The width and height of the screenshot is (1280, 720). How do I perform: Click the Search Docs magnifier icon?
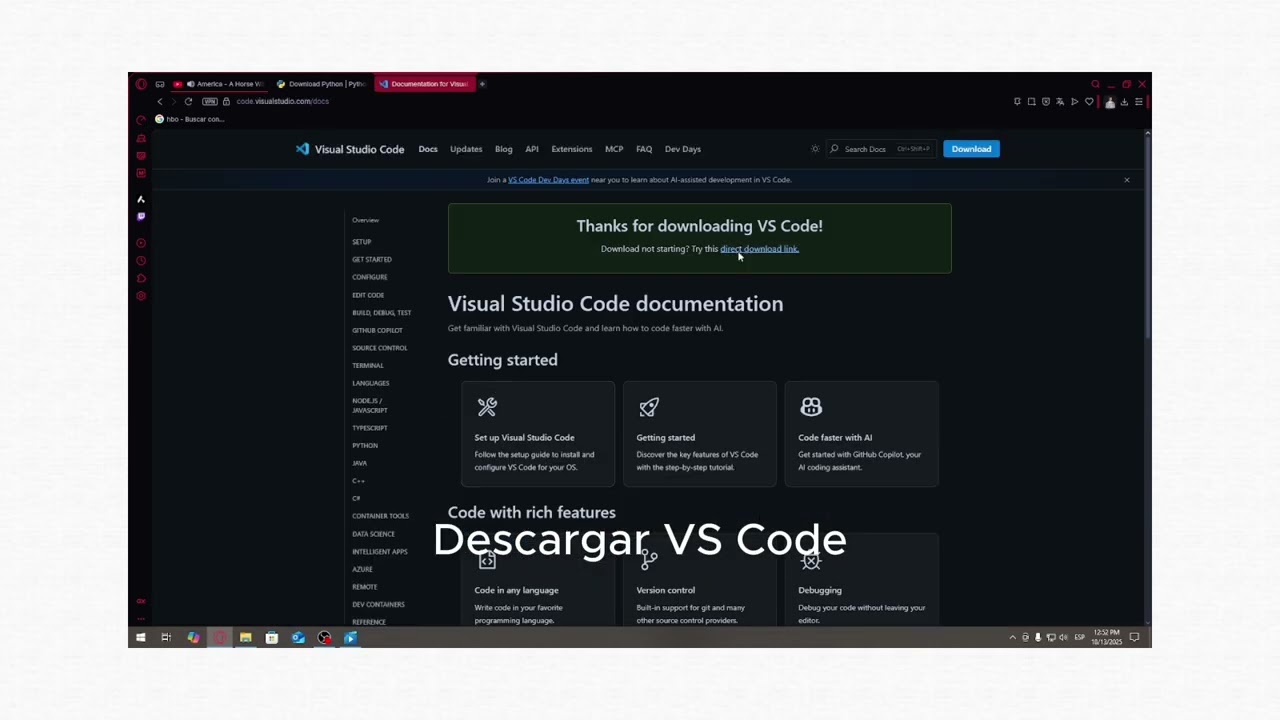[834, 149]
